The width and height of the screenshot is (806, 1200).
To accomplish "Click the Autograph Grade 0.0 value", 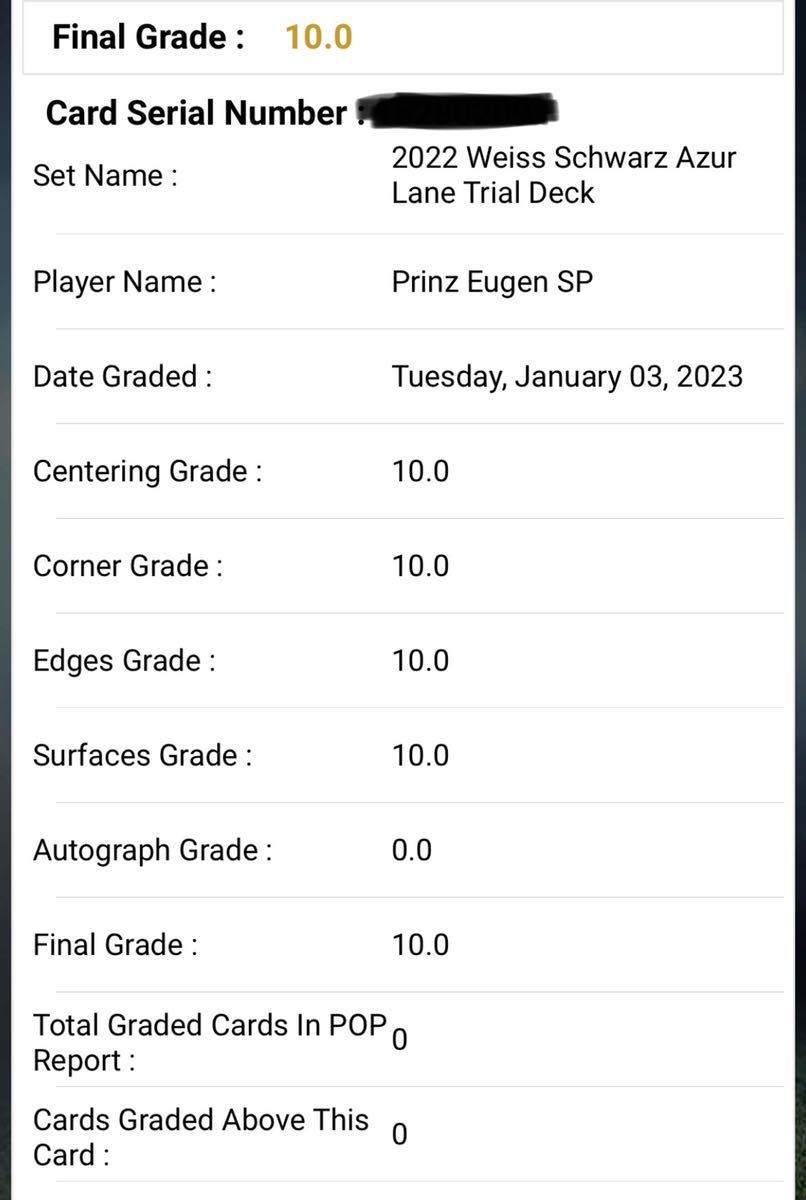I will point(412,851).
